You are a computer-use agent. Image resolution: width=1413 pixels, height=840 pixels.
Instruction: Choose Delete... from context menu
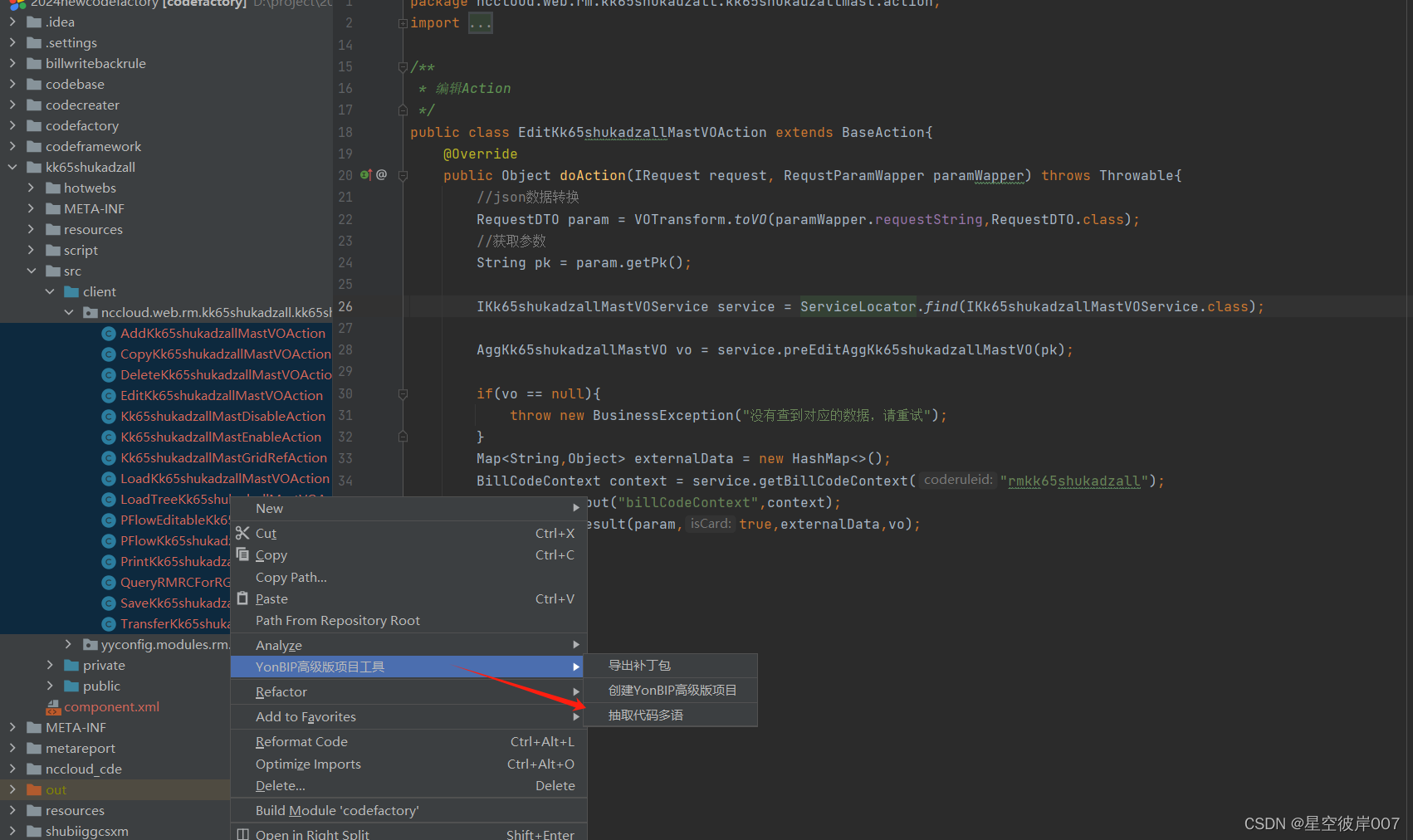[x=408, y=785]
